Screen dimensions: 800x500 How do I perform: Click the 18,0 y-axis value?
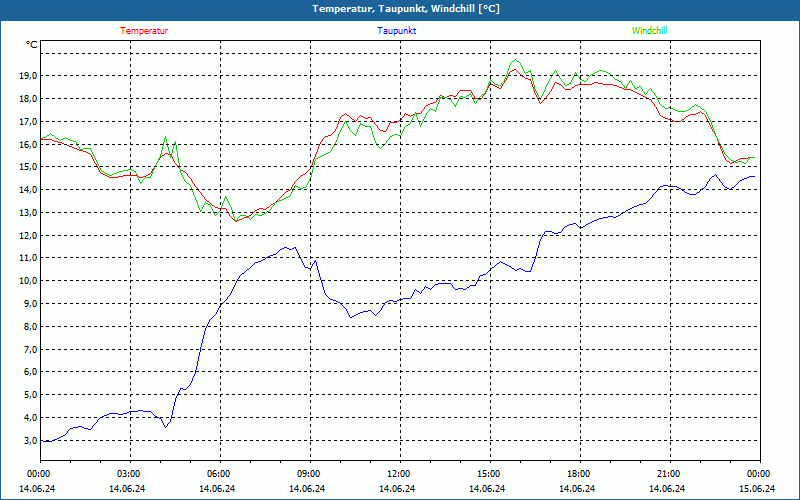(29, 98)
